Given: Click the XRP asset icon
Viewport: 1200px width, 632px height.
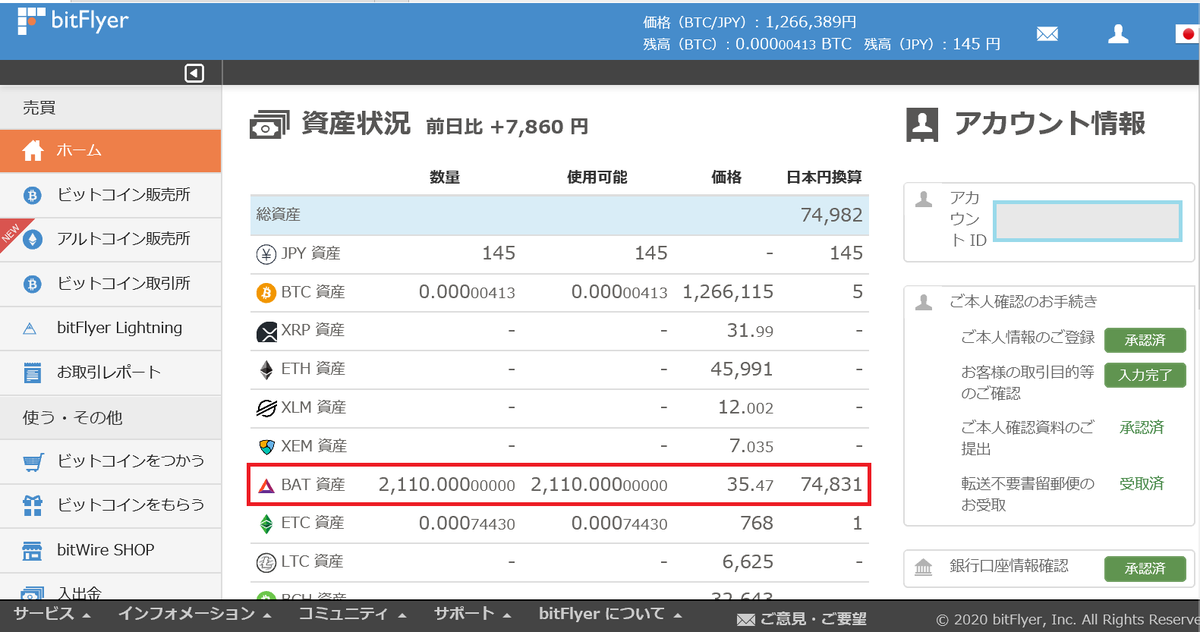Looking at the screenshot, I should [x=266, y=331].
